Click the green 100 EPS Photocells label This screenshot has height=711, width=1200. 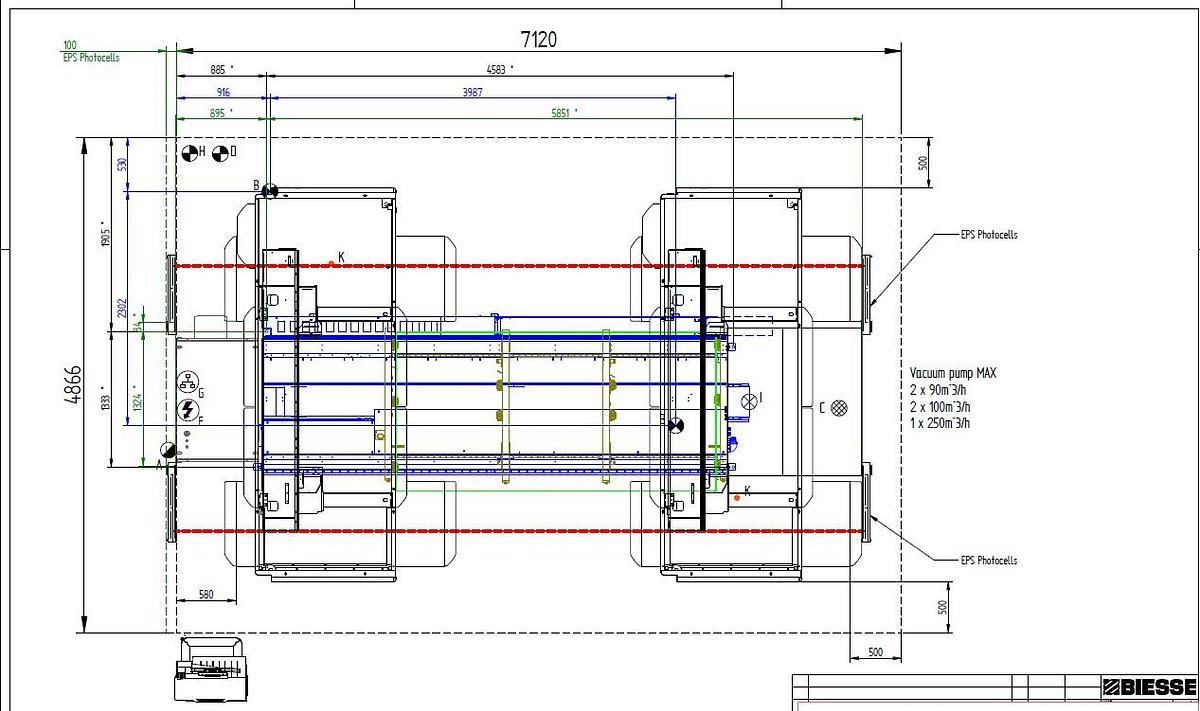coord(90,51)
